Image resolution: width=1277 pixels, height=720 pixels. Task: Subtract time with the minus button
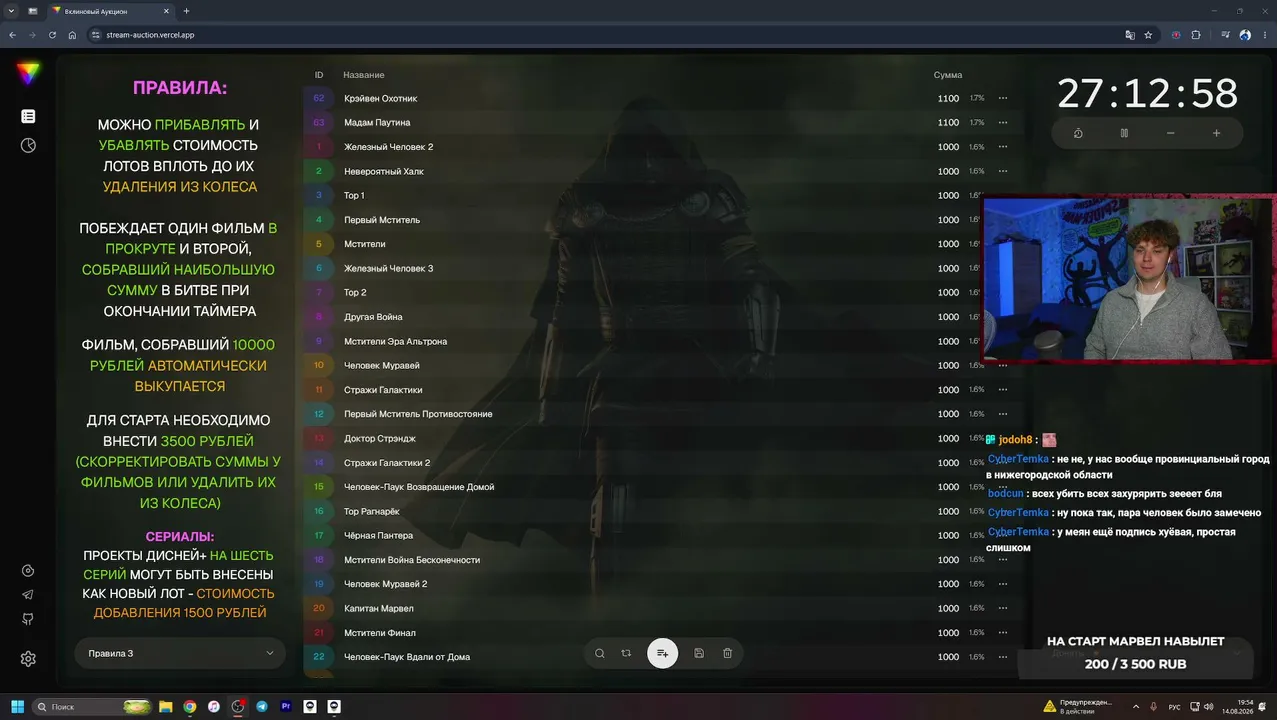(1170, 133)
